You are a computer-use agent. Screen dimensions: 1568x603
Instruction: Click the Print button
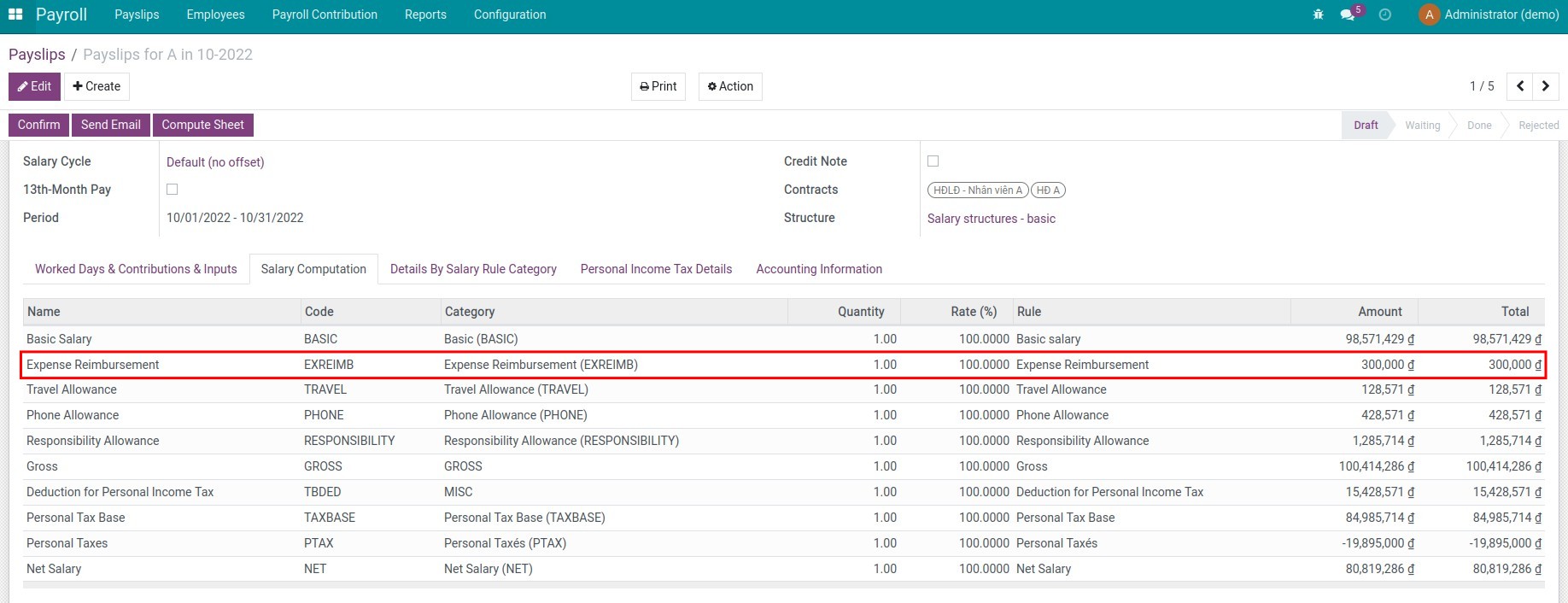coord(658,86)
